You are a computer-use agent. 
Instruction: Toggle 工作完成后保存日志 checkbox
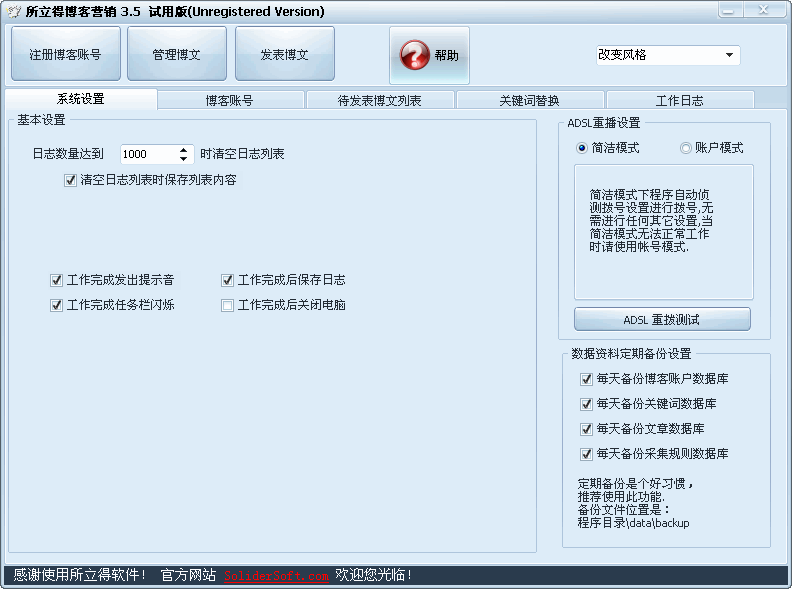pos(227,280)
